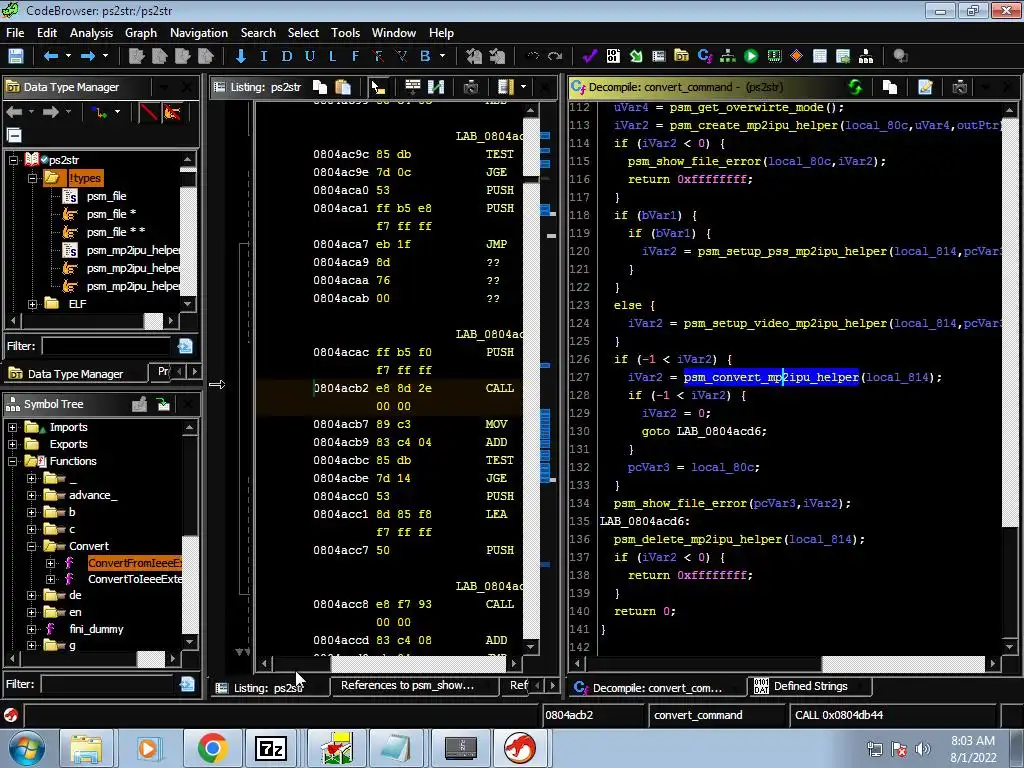
Task: Refresh the Decompile panel with green arrows
Action: click(x=855, y=87)
